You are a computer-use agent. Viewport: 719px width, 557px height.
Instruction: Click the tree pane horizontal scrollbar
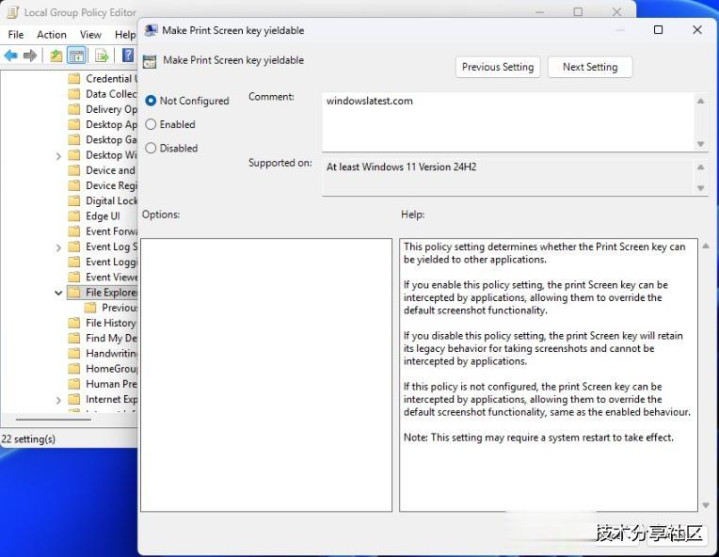pos(53,419)
